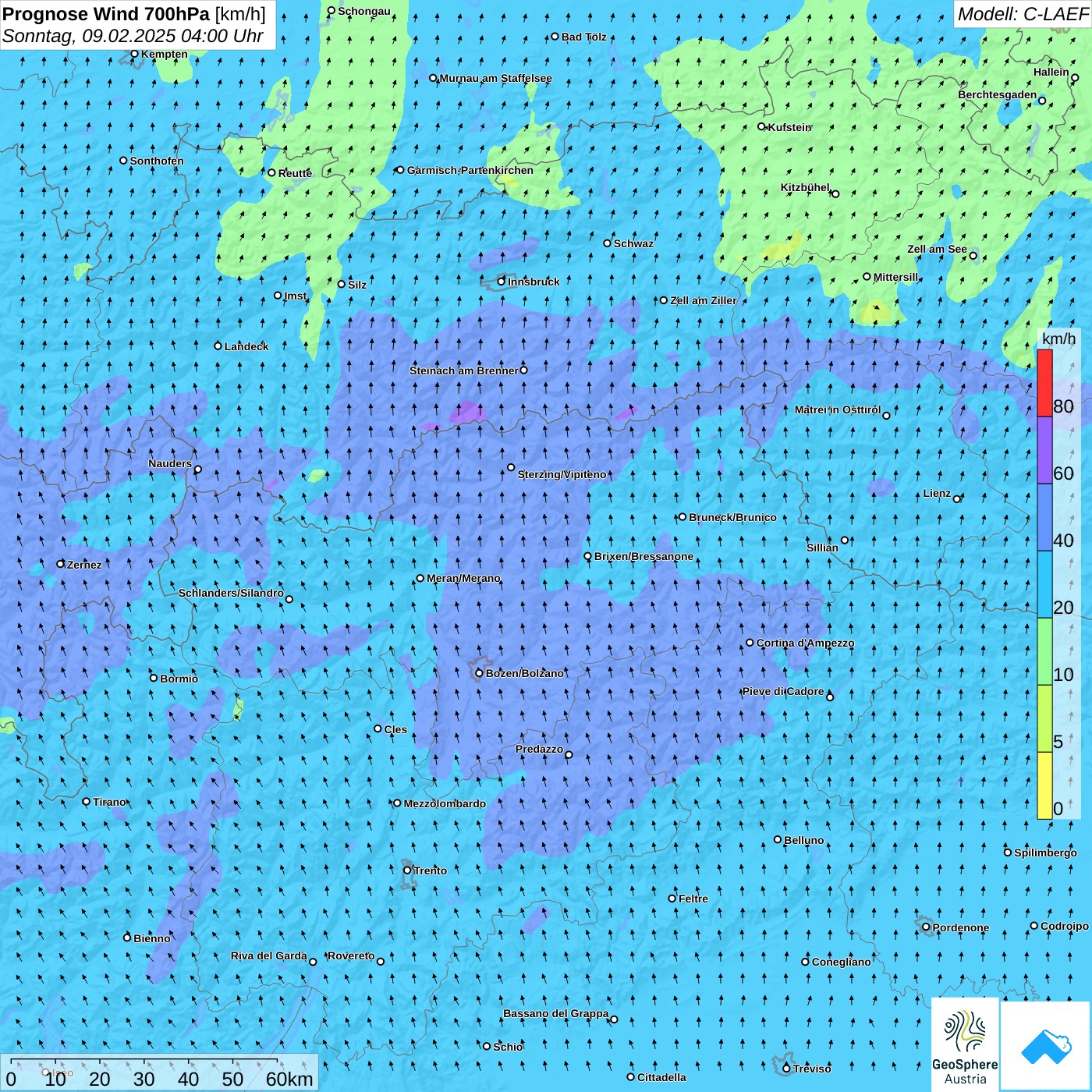
Task: Click the 'Mittersill' label
Action: click(x=896, y=277)
